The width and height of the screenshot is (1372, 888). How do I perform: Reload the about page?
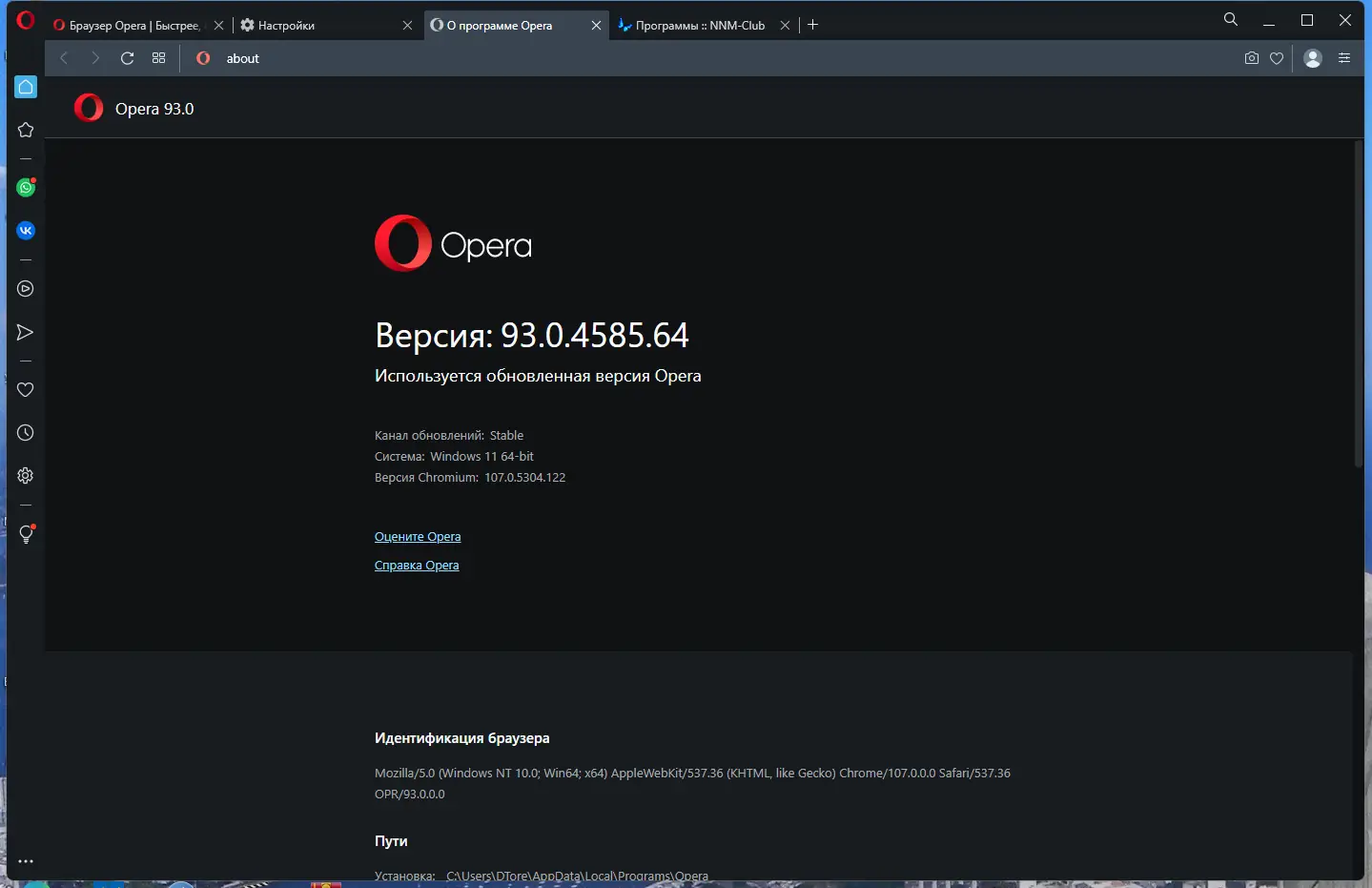[x=127, y=58]
